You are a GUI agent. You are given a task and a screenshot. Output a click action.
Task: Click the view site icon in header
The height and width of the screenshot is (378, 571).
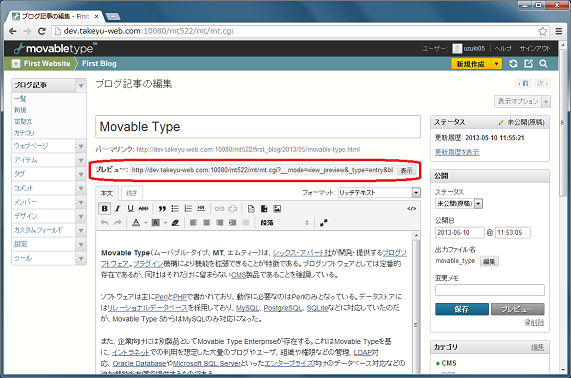point(528,64)
